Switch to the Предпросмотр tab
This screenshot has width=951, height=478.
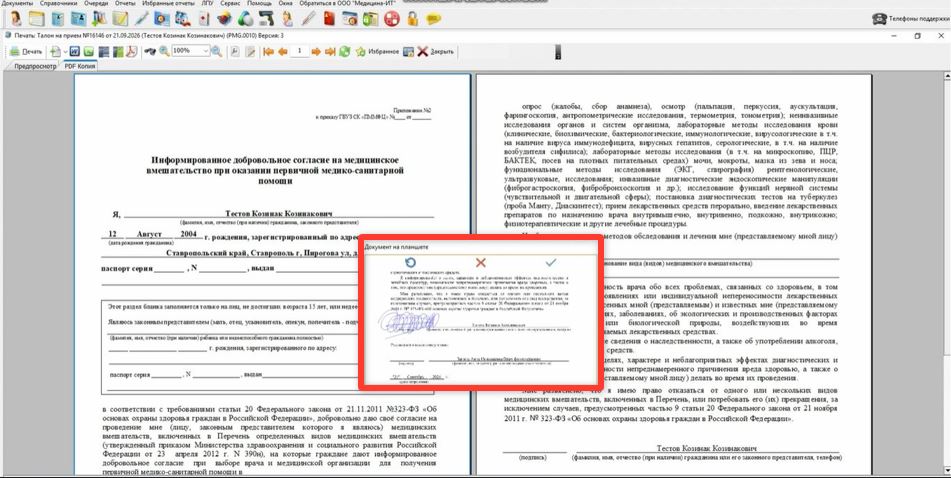pos(35,66)
